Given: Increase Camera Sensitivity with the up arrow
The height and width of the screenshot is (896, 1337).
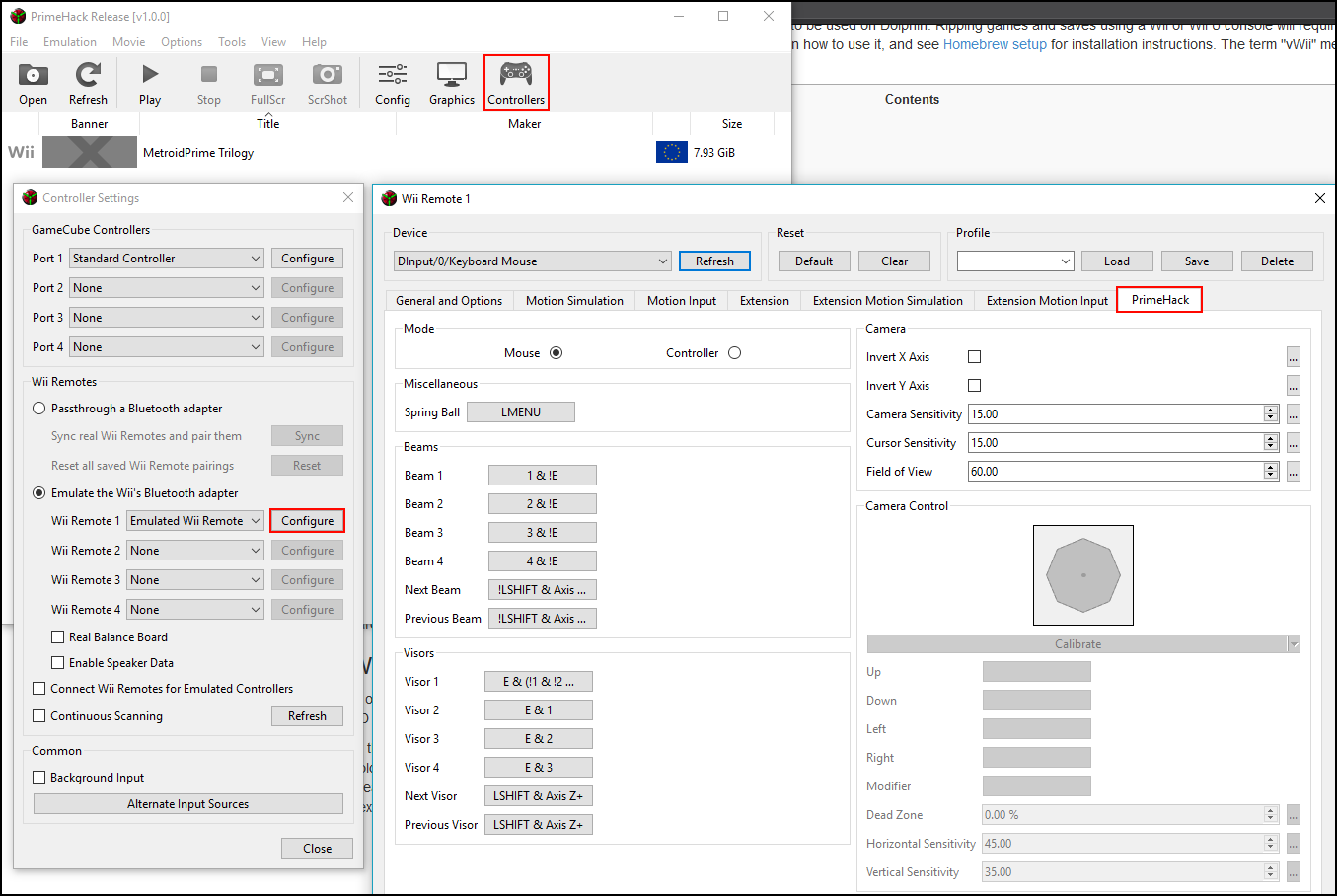Looking at the screenshot, I should [x=1271, y=410].
